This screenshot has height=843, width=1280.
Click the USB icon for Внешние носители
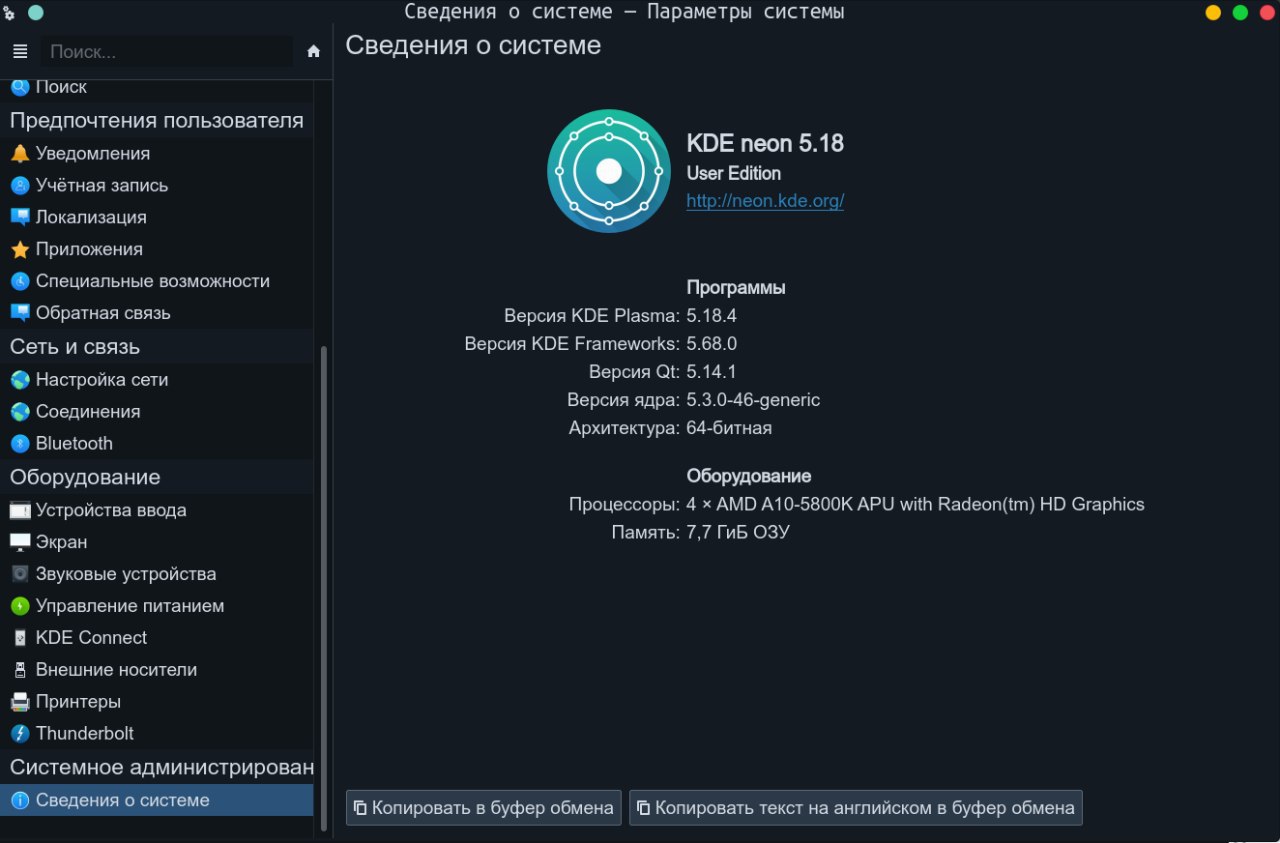[20, 669]
